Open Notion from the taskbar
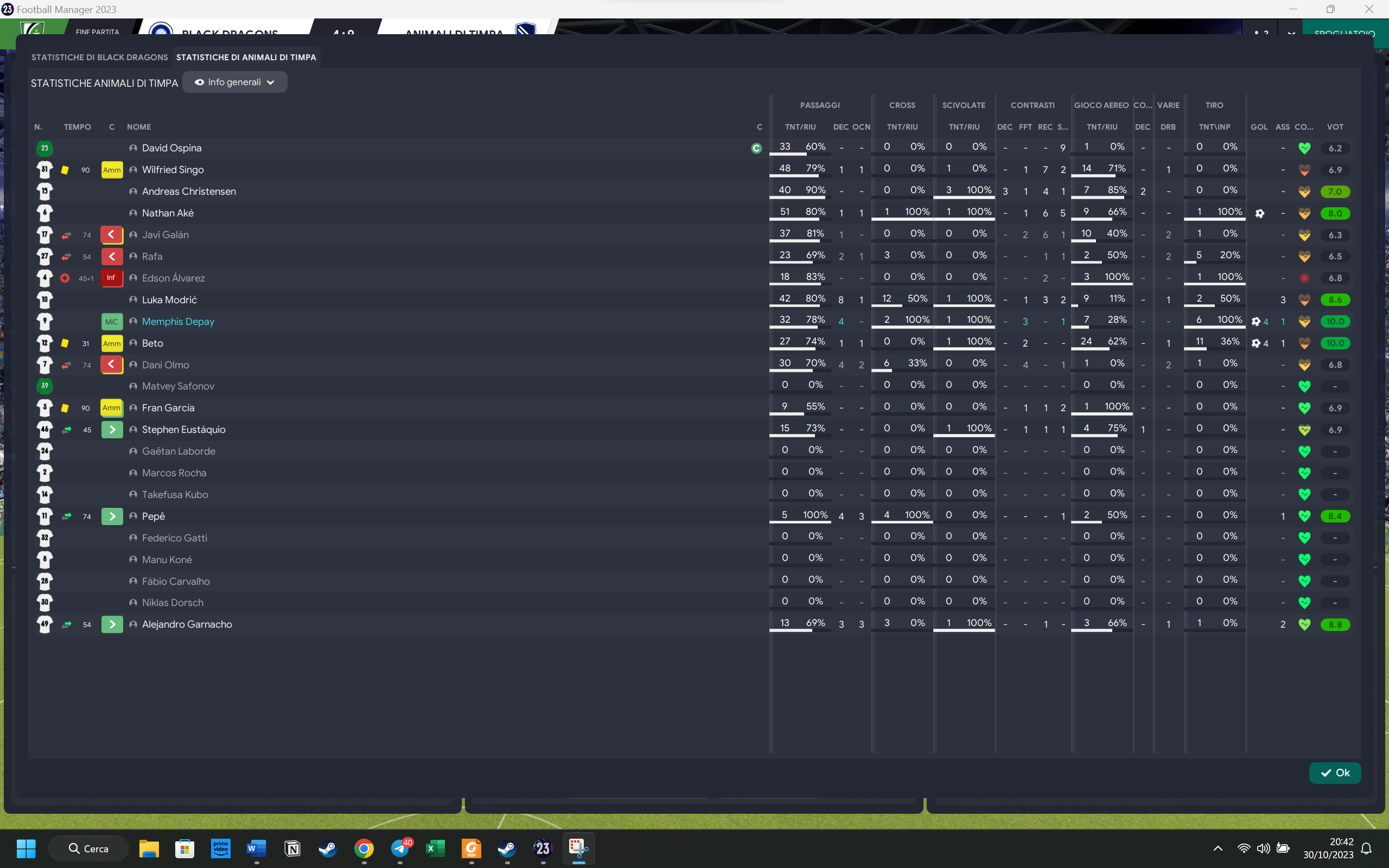This screenshot has height=868, width=1389. tap(292, 848)
